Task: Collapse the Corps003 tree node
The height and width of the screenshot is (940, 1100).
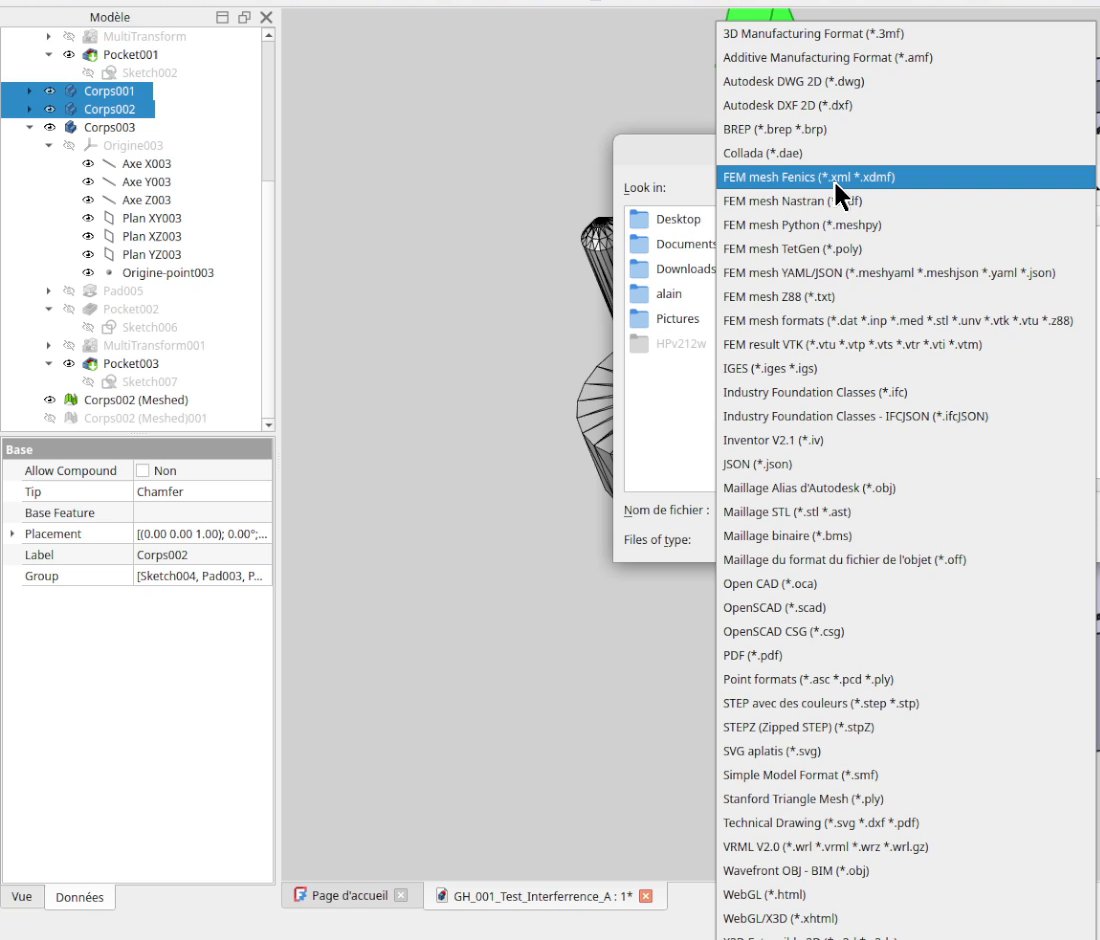Action: (x=29, y=127)
